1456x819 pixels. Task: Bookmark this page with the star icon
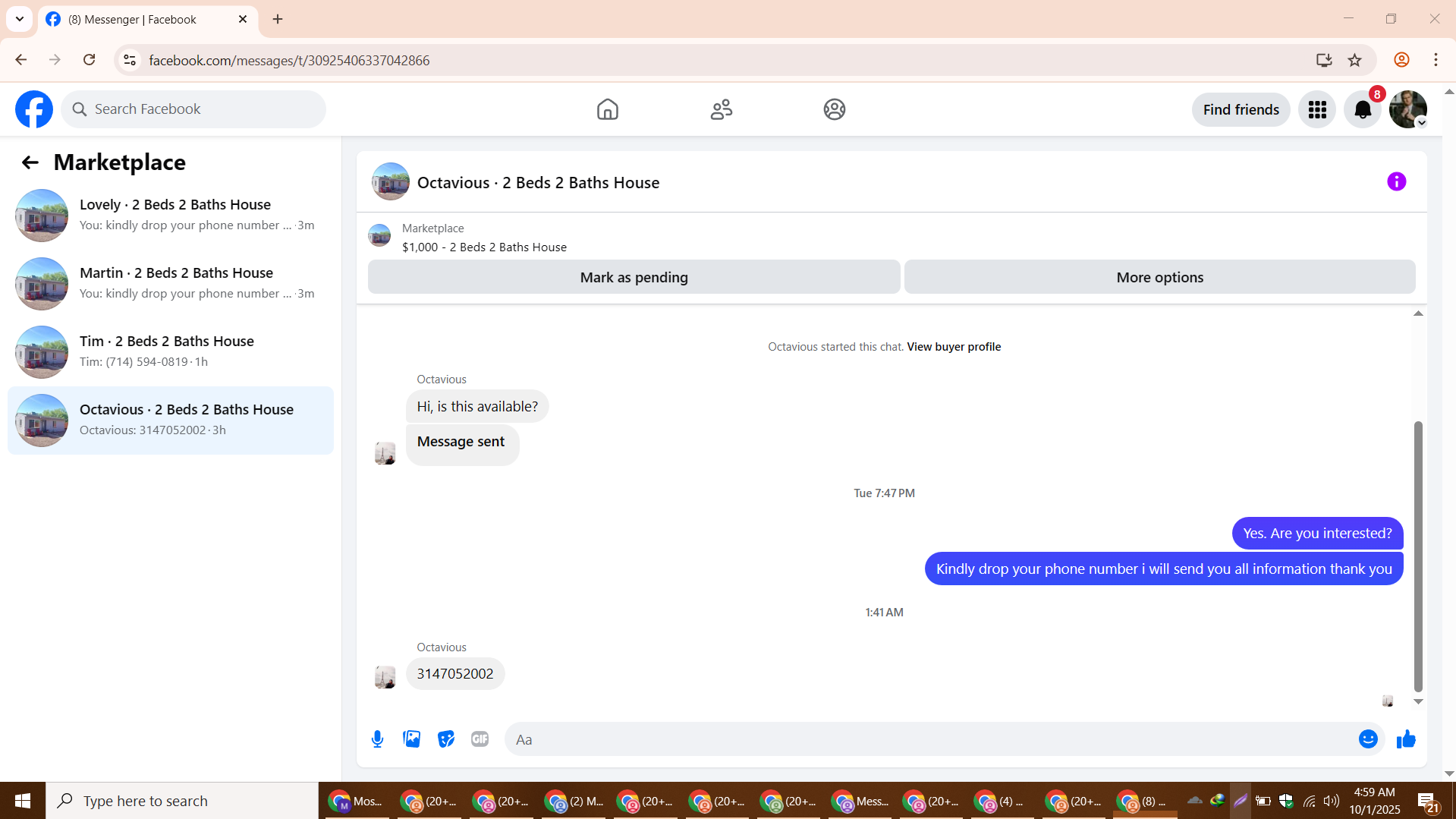(1354, 60)
